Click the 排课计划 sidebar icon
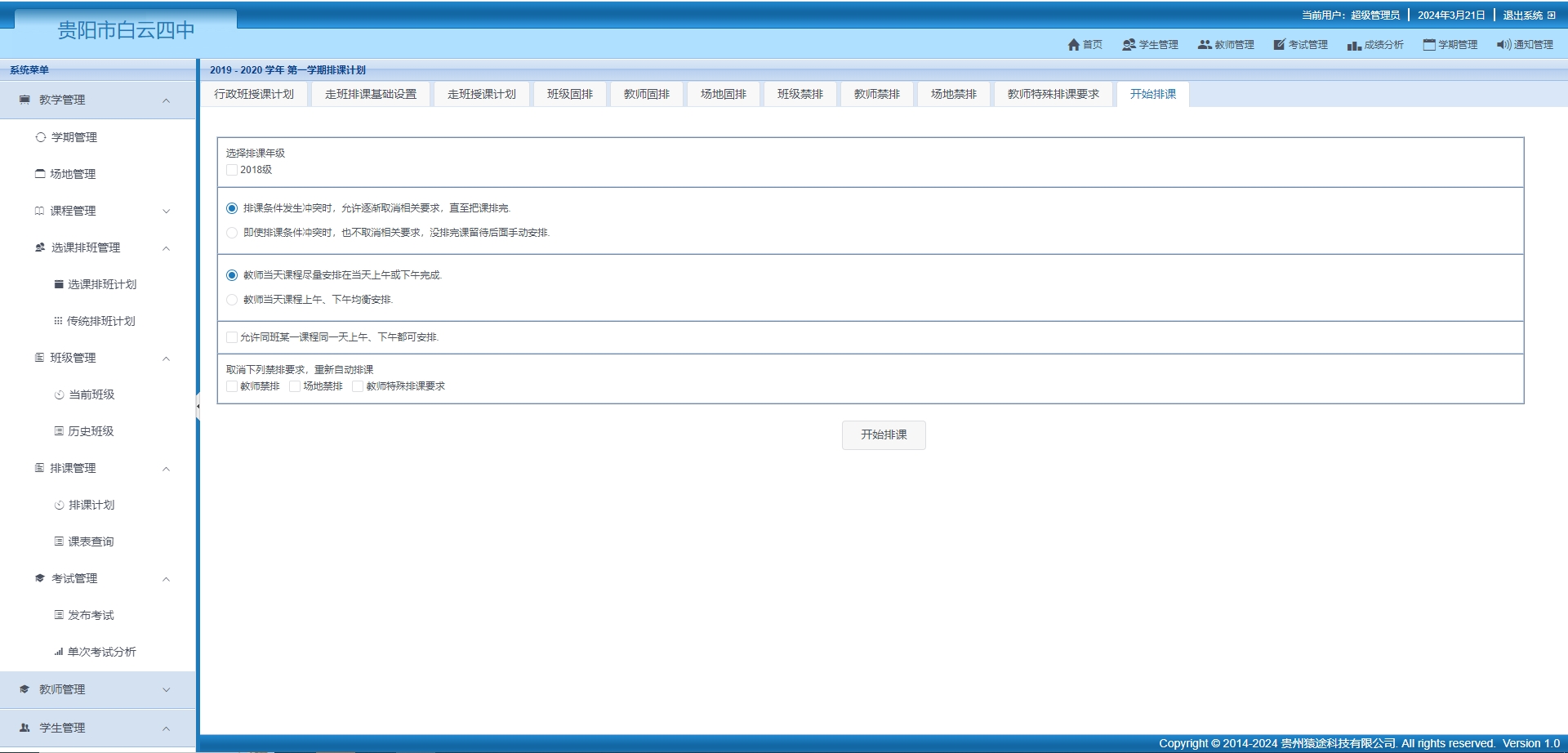Screen dimensions: 1568x753 59,505
